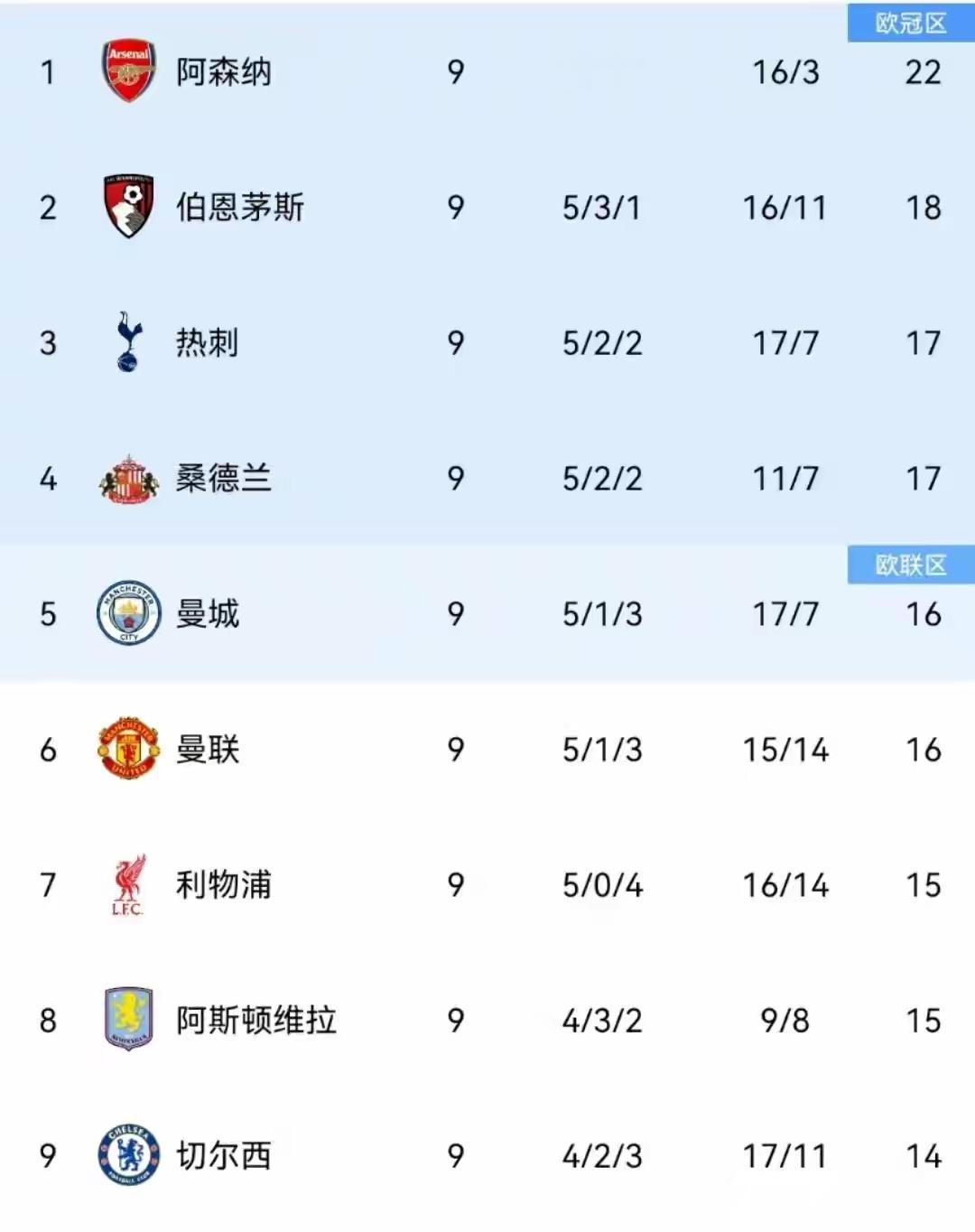975x1232 pixels.
Task: Click Manchester United's 15/14 goals figure
Action: pyautogui.click(x=785, y=750)
